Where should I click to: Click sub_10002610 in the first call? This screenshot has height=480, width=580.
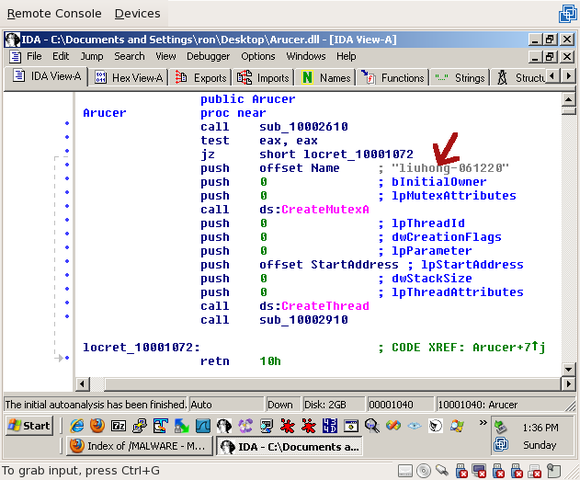click(x=303, y=127)
